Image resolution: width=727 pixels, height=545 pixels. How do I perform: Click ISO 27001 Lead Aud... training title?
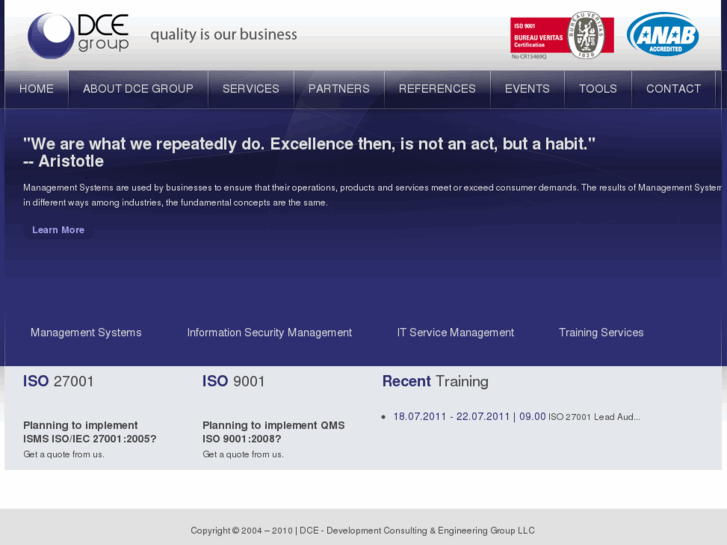point(594,417)
